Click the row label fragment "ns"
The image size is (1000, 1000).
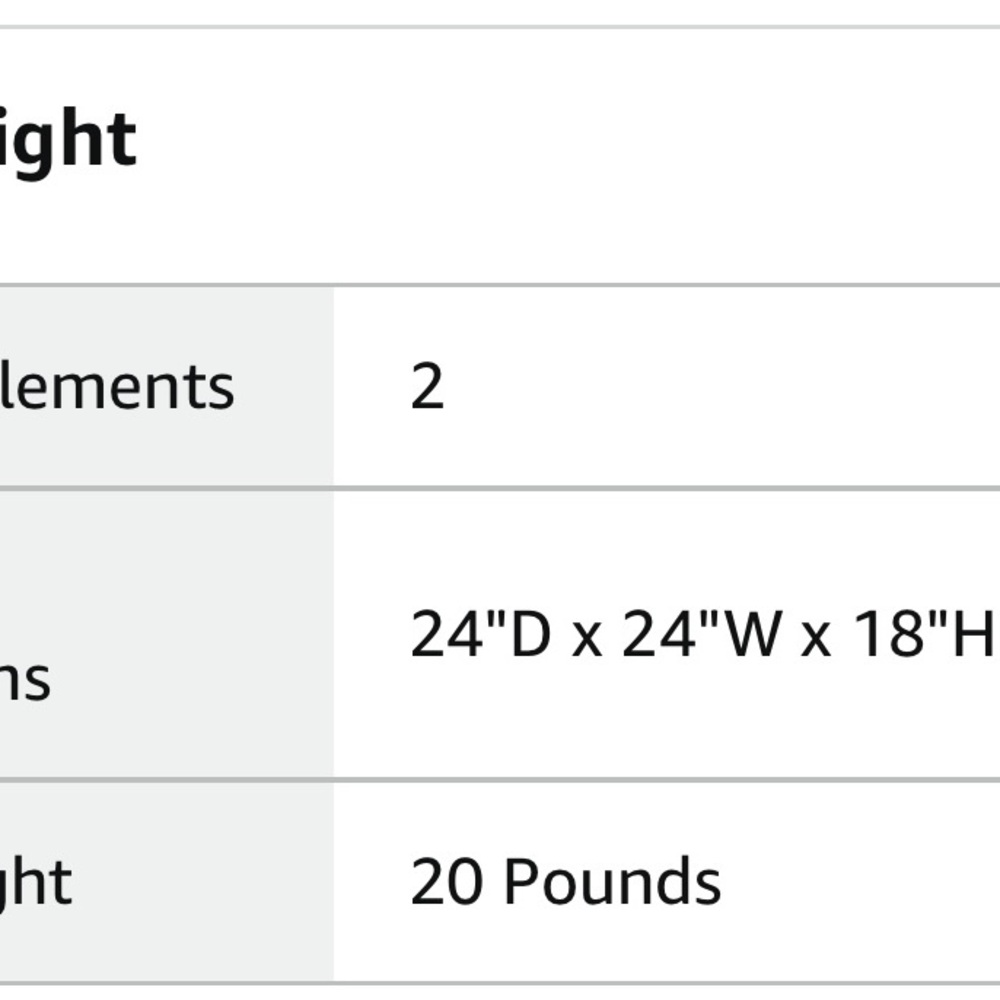point(25,680)
